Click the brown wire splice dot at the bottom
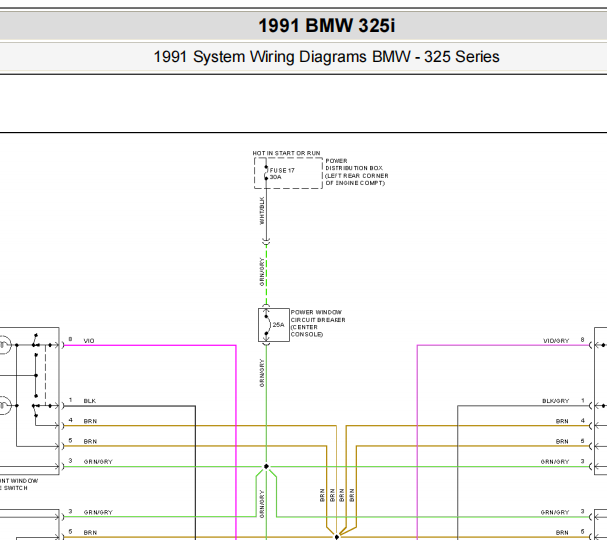 pyautogui.click(x=336, y=537)
